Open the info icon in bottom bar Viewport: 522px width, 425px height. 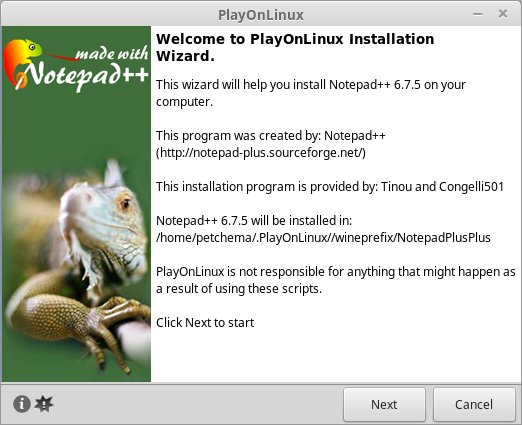[x=22, y=404]
